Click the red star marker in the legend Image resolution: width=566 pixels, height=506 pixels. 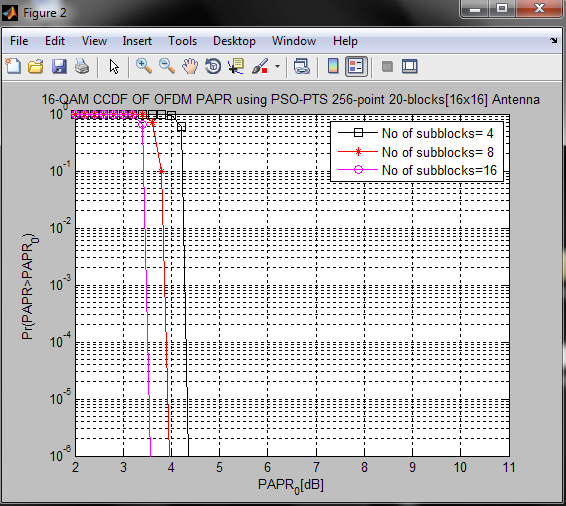[x=358, y=152]
